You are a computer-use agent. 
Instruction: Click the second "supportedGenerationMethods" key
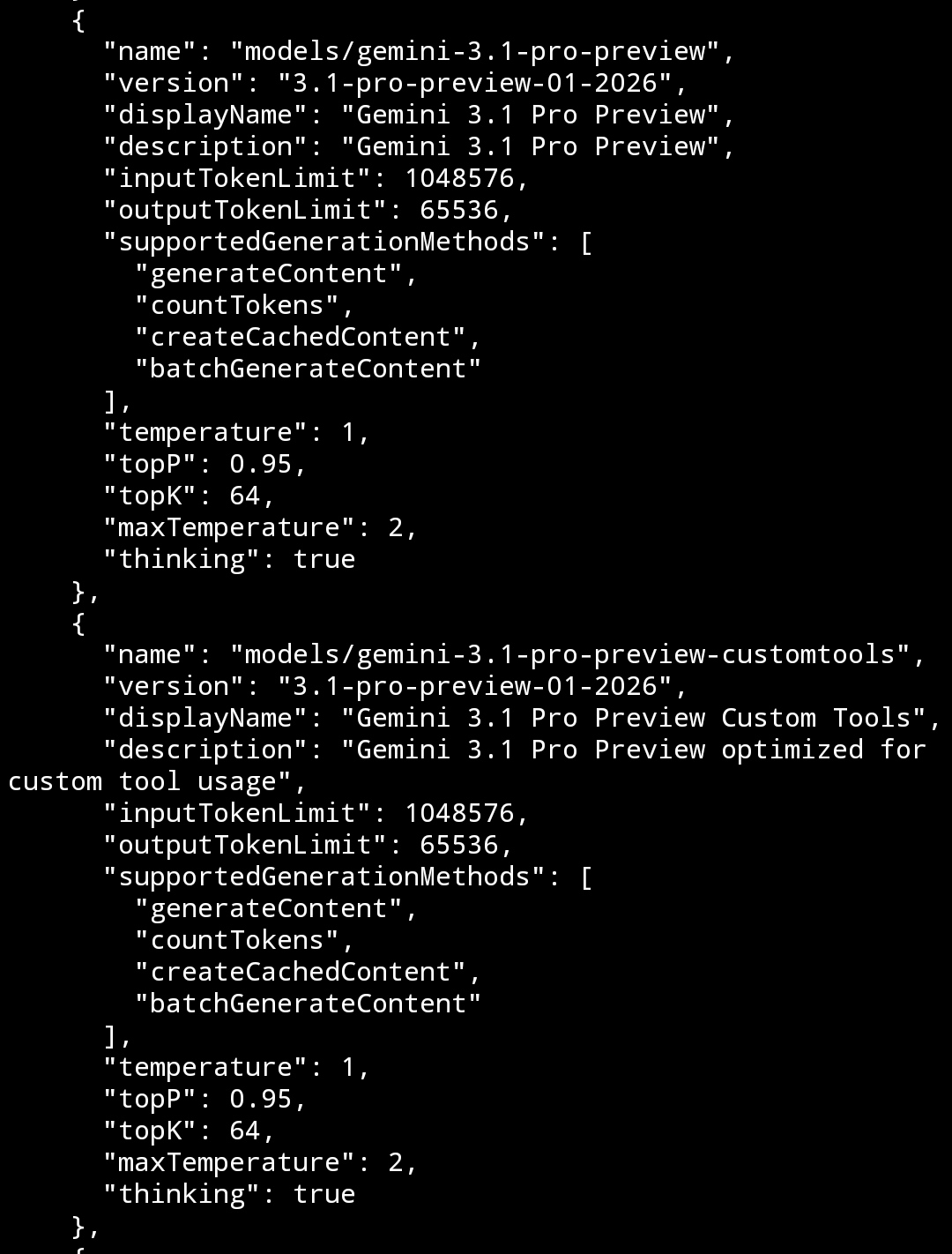(x=324, y=877)
